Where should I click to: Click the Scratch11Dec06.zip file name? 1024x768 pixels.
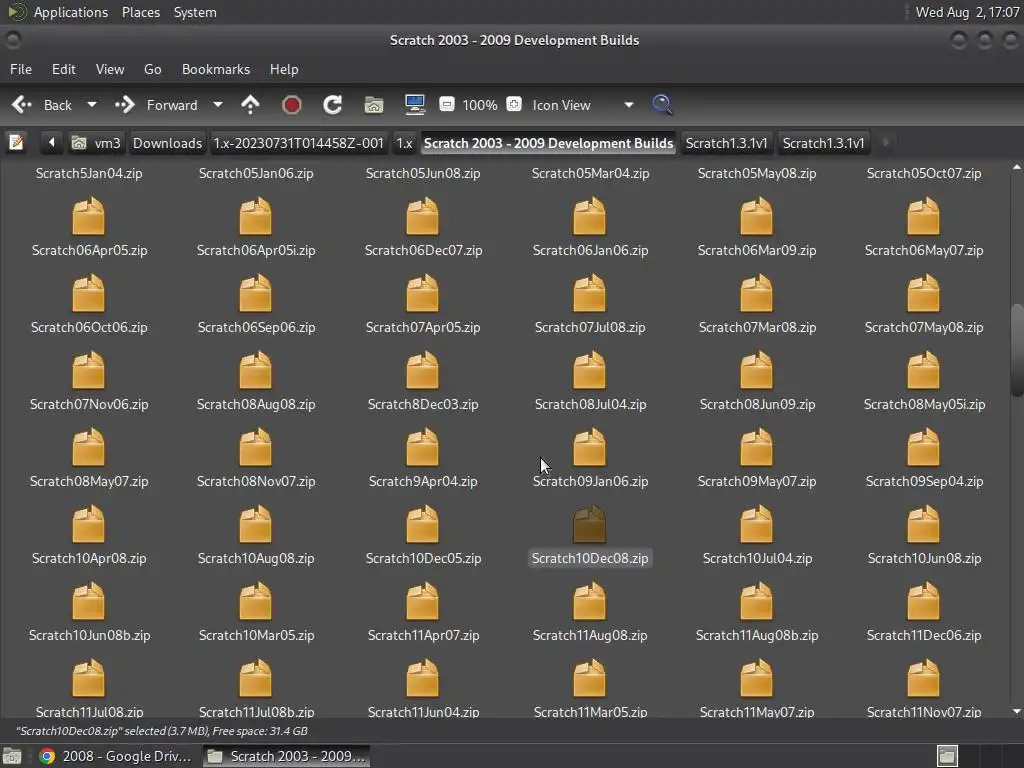click(x=923, y=635)
